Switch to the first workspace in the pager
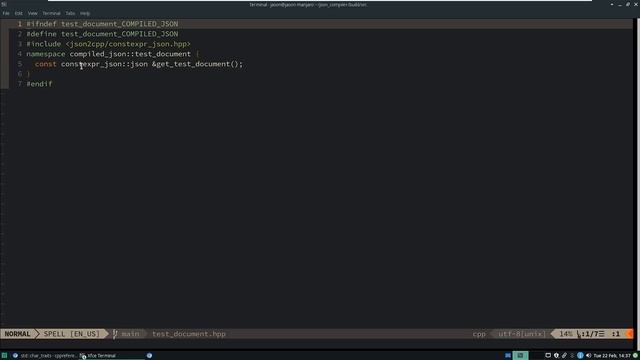The height and width of the screenshot is (360, 640). coord(508,356)
